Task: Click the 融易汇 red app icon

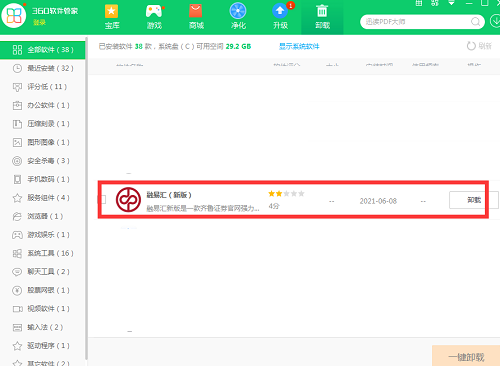Action: pyautogui.click(x=128, y=199)
